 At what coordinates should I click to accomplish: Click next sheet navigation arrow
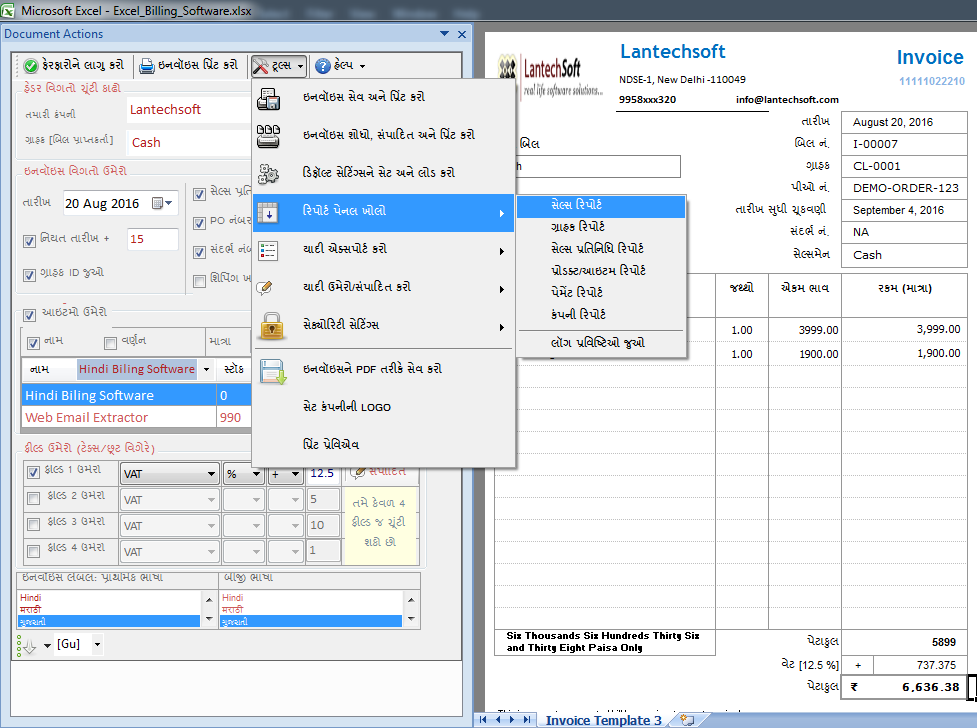pyautogui.click(x=512, y=720)
